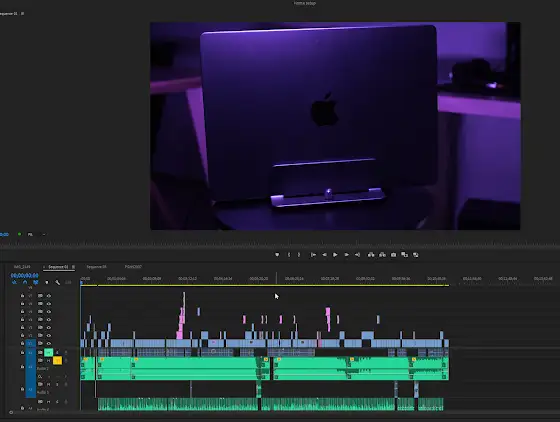Click the blue timeline timecode 00;00;00;00
The width and height of the screenshot is (560, 422).
24,275
